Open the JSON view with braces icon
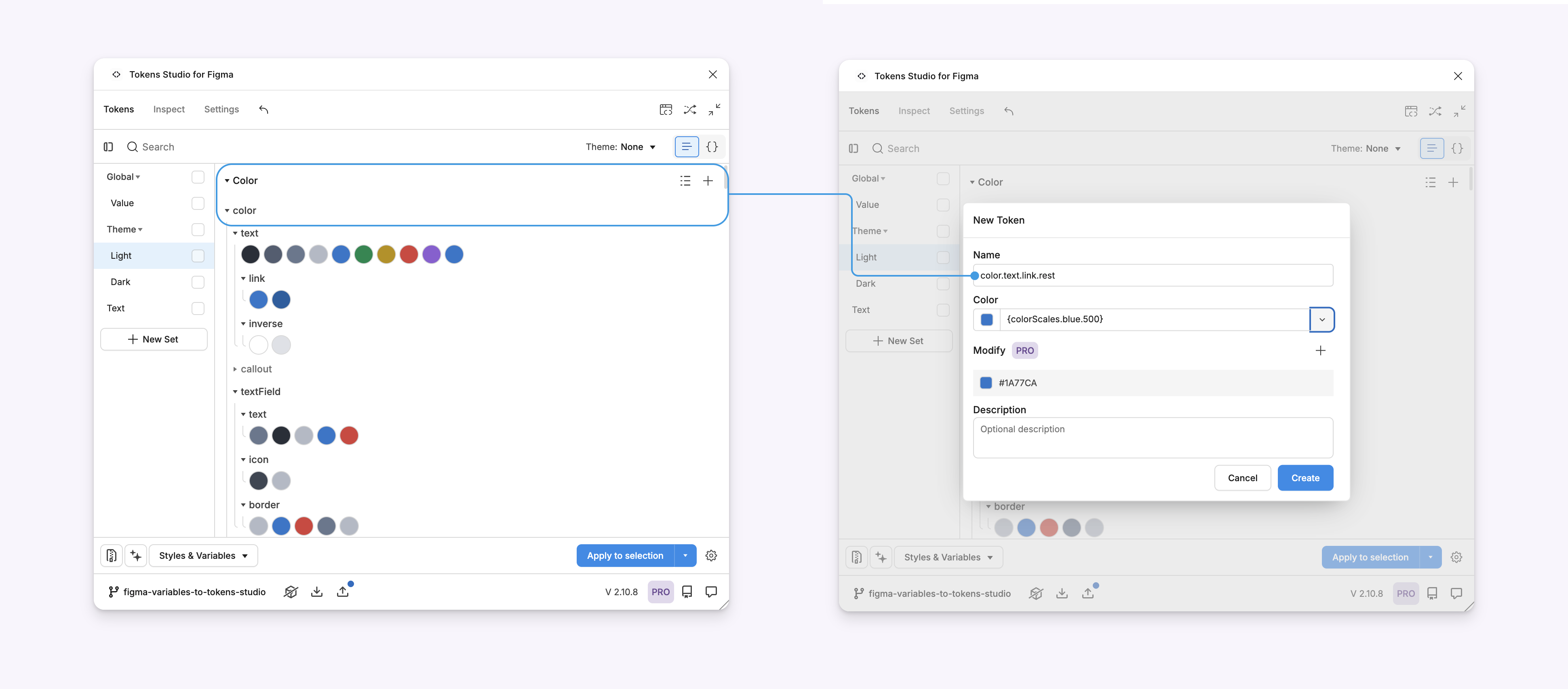This screenshot has width=1568, height=689. [712, 146]
